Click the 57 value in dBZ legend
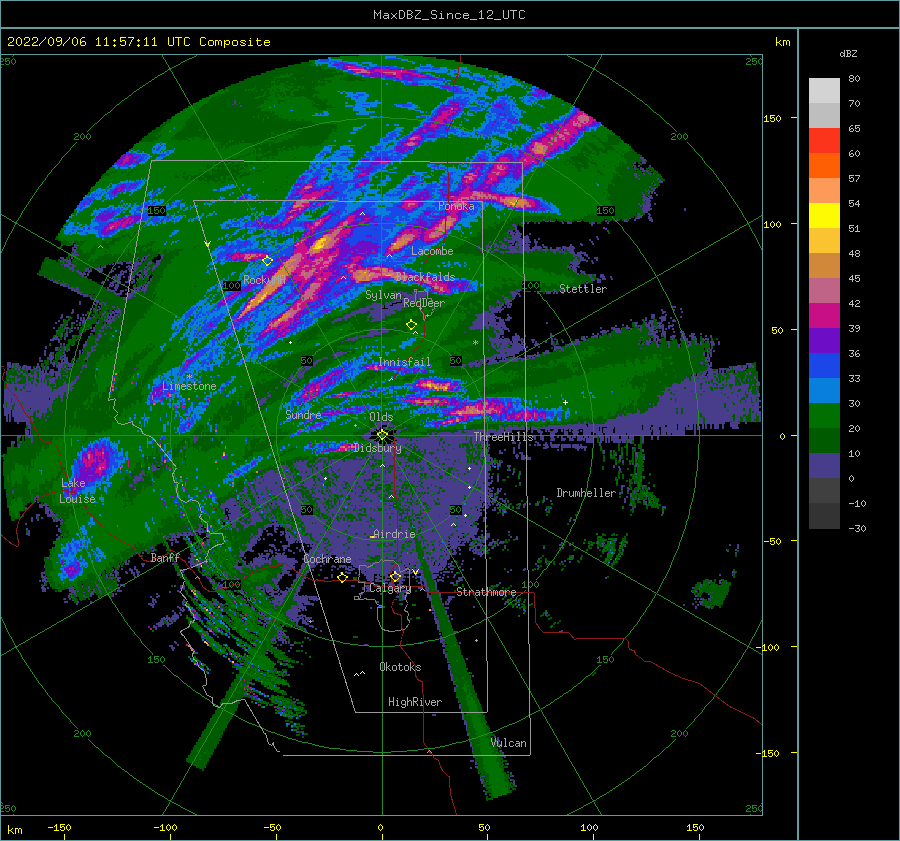 (854, 179)
